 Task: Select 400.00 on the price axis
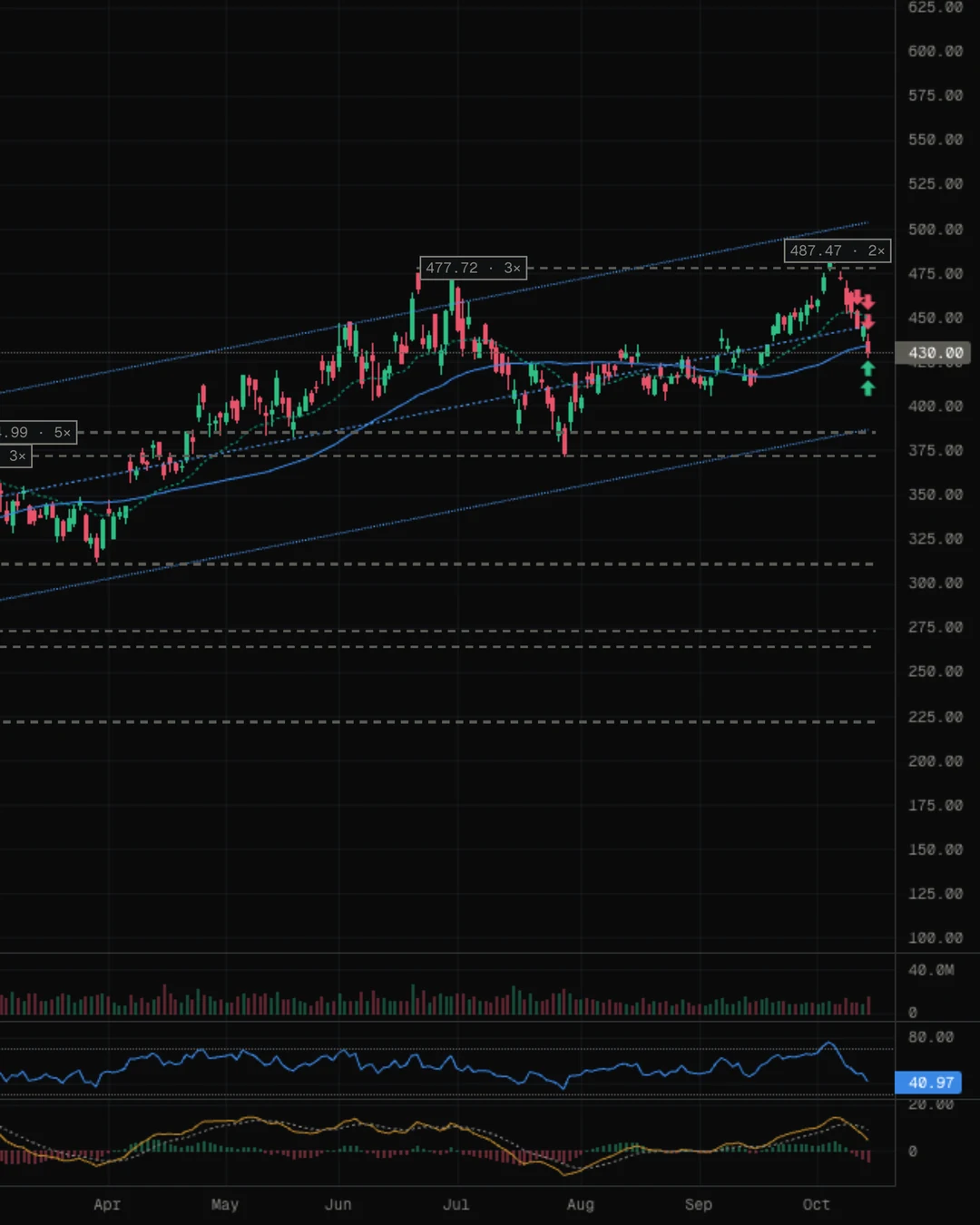(x=936, y=407)
